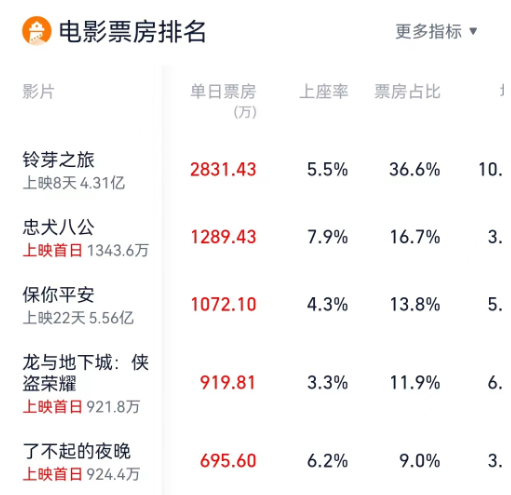Open the movie 了不起的夜晚
Viewport: 511px width, 495px height.
[x=77, y=451]
